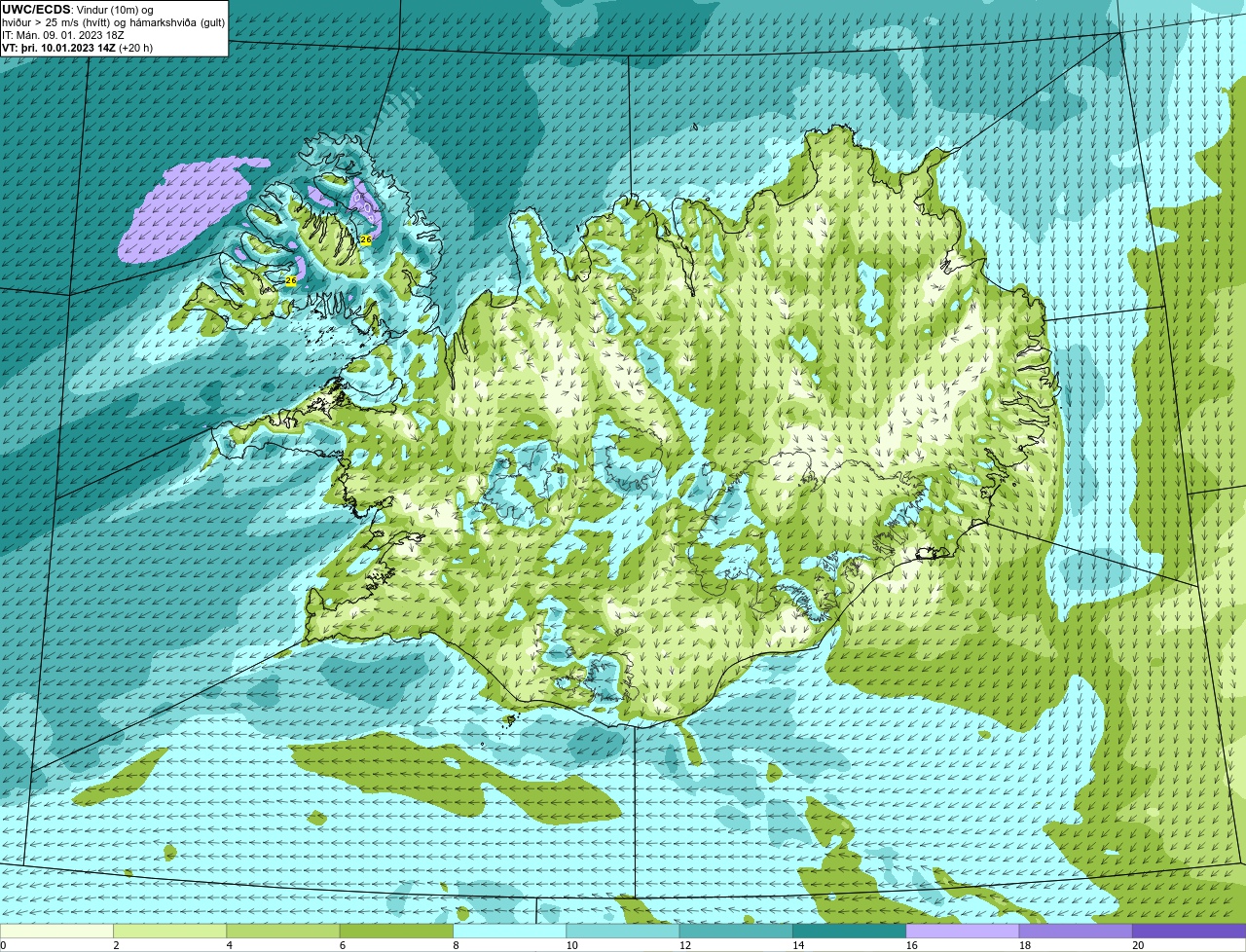
Task: Pick the 4–6 m/s legend color segment
Action: (x=282, y=931)
